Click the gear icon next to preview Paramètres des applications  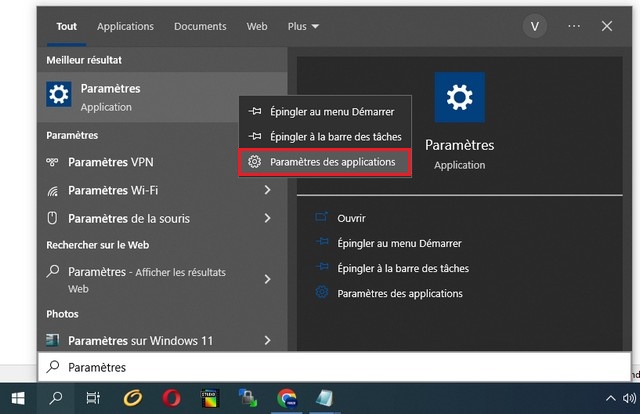(322, 292)
